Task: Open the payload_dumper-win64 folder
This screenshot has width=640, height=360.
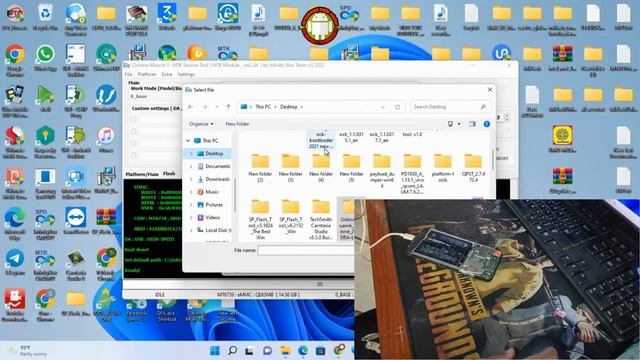Action: [382, 171]
